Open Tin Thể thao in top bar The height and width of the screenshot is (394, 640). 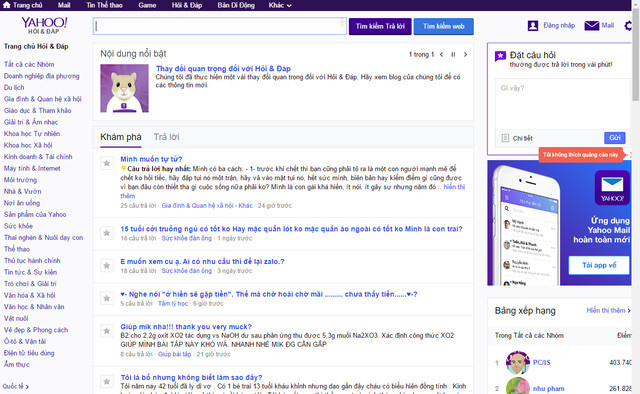[104, 5]
